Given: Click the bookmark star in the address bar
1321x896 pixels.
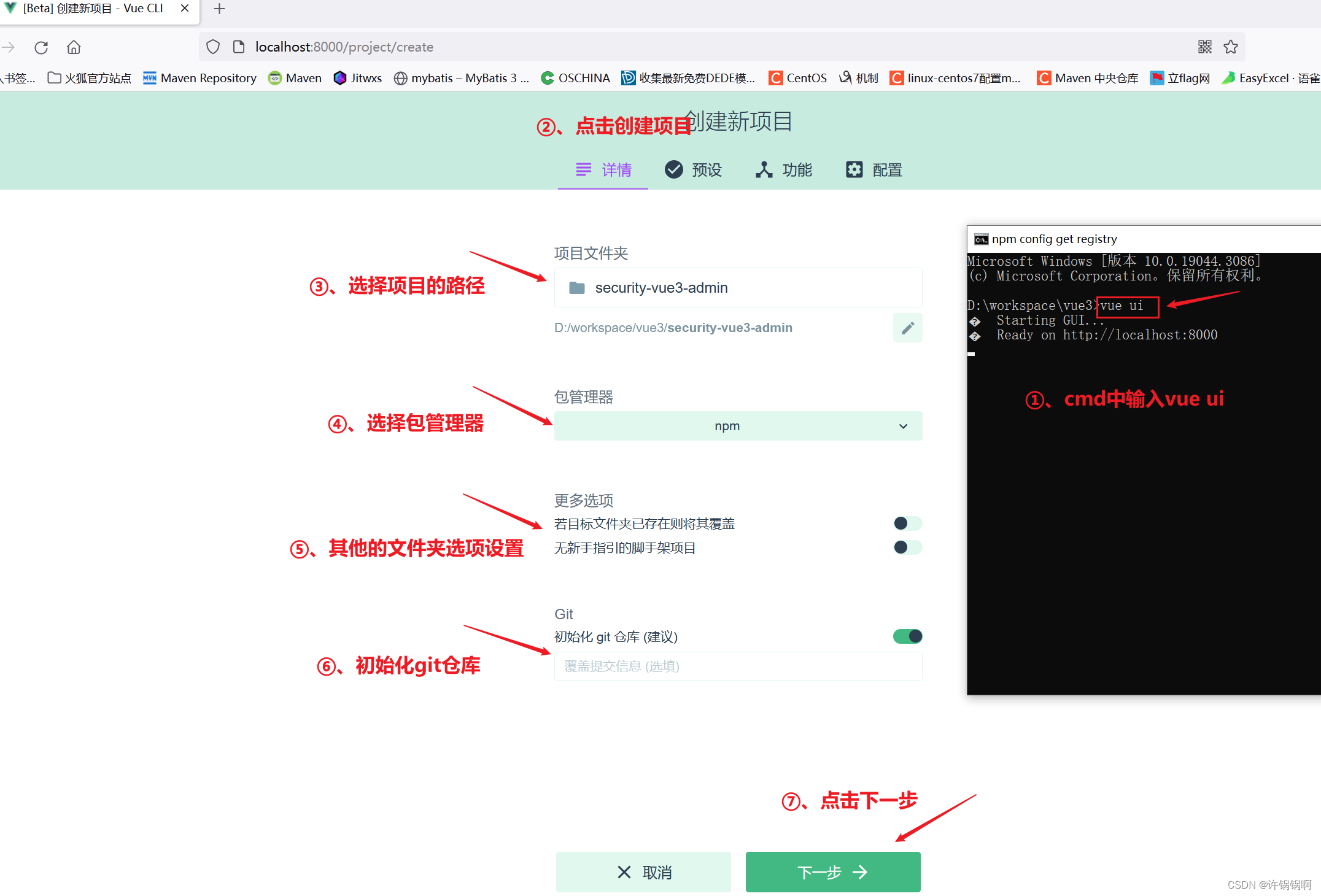Looking at the screenshot, I should [1231, 47].
